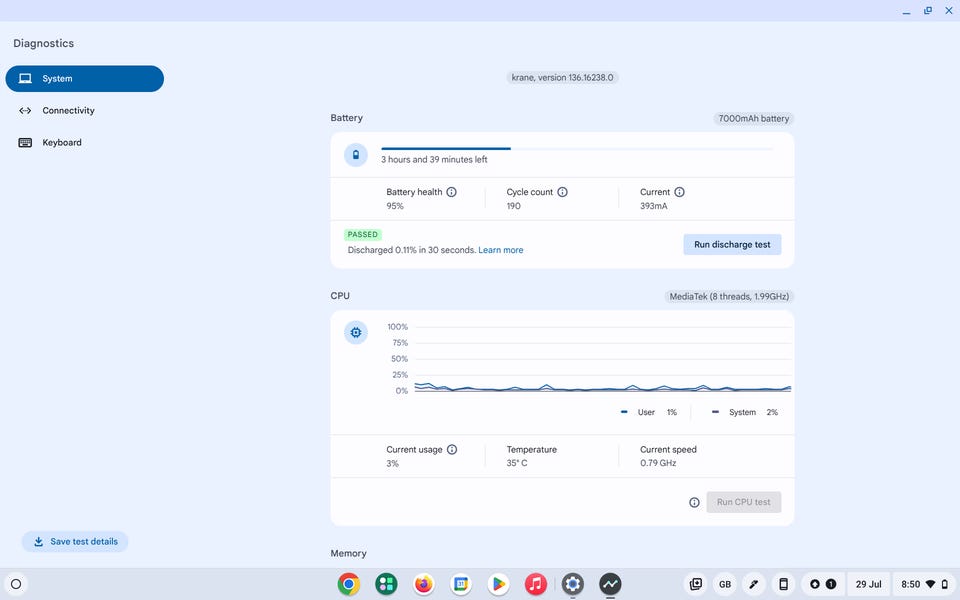Select the System tab in sidebar

coord(84,79)
